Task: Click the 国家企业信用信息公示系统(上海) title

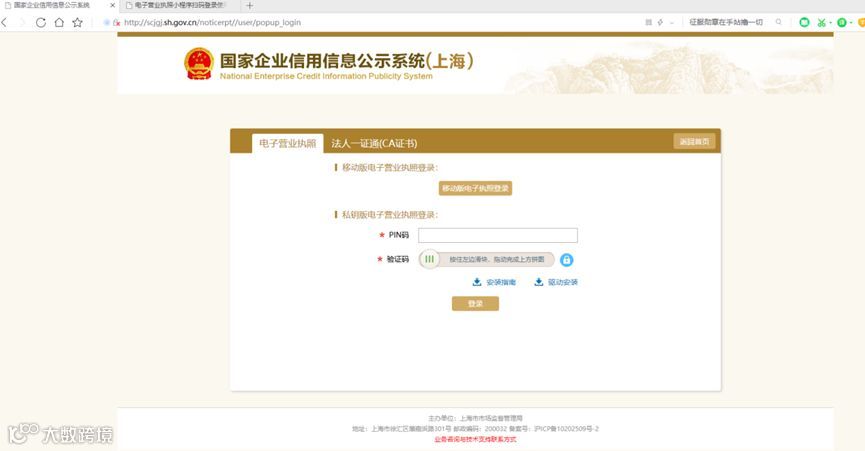Action: tap(346, 61)
